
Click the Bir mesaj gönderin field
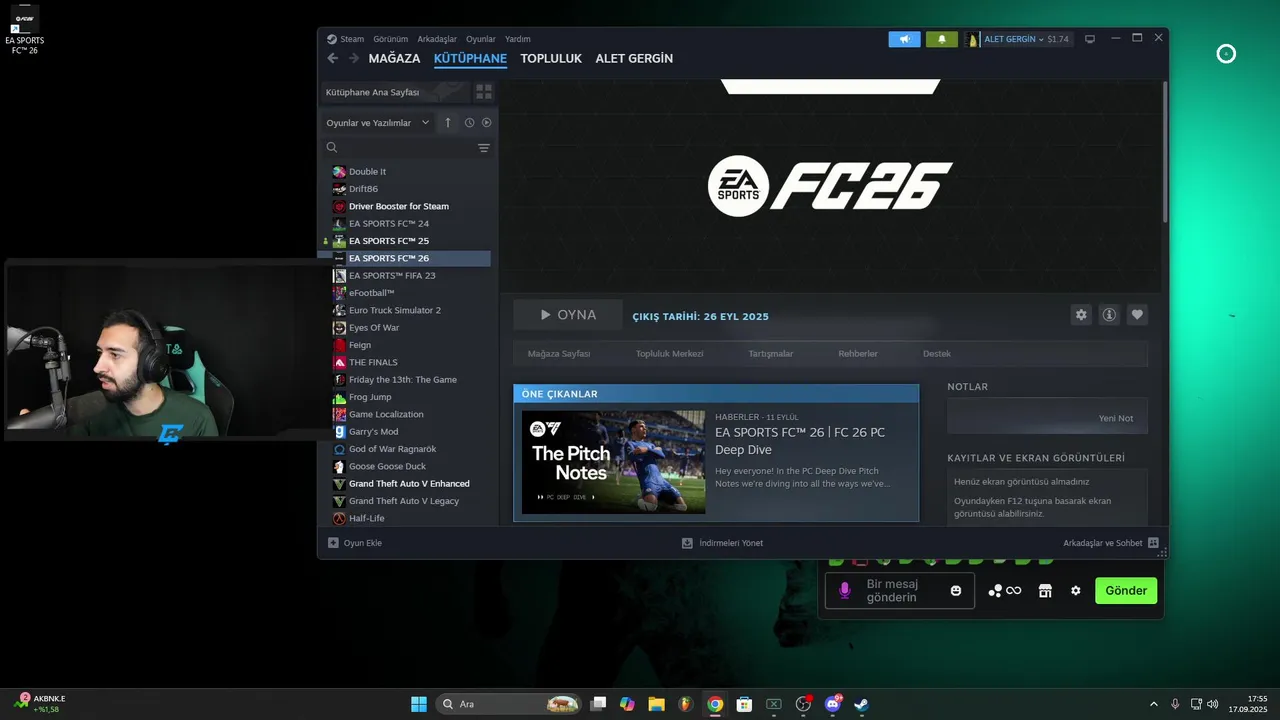point(898,591)
